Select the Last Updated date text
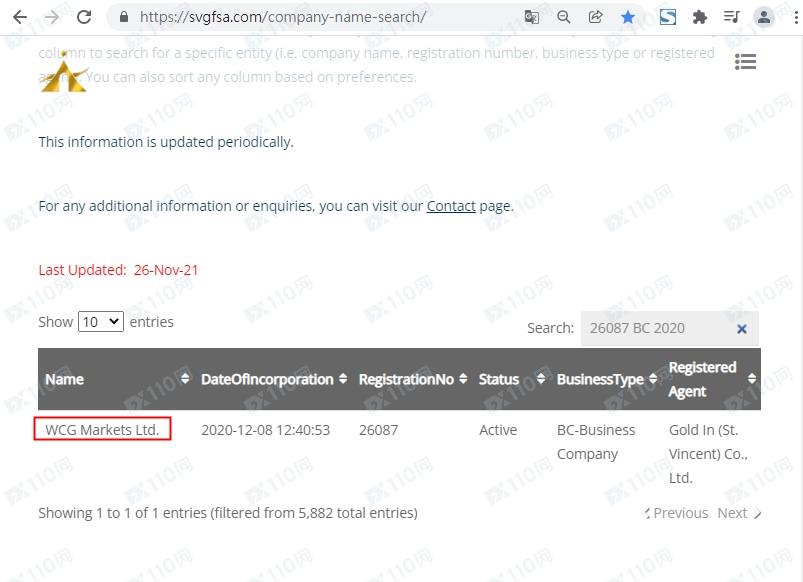Viewport: 803px width, 582px height. tap(118, 270)
